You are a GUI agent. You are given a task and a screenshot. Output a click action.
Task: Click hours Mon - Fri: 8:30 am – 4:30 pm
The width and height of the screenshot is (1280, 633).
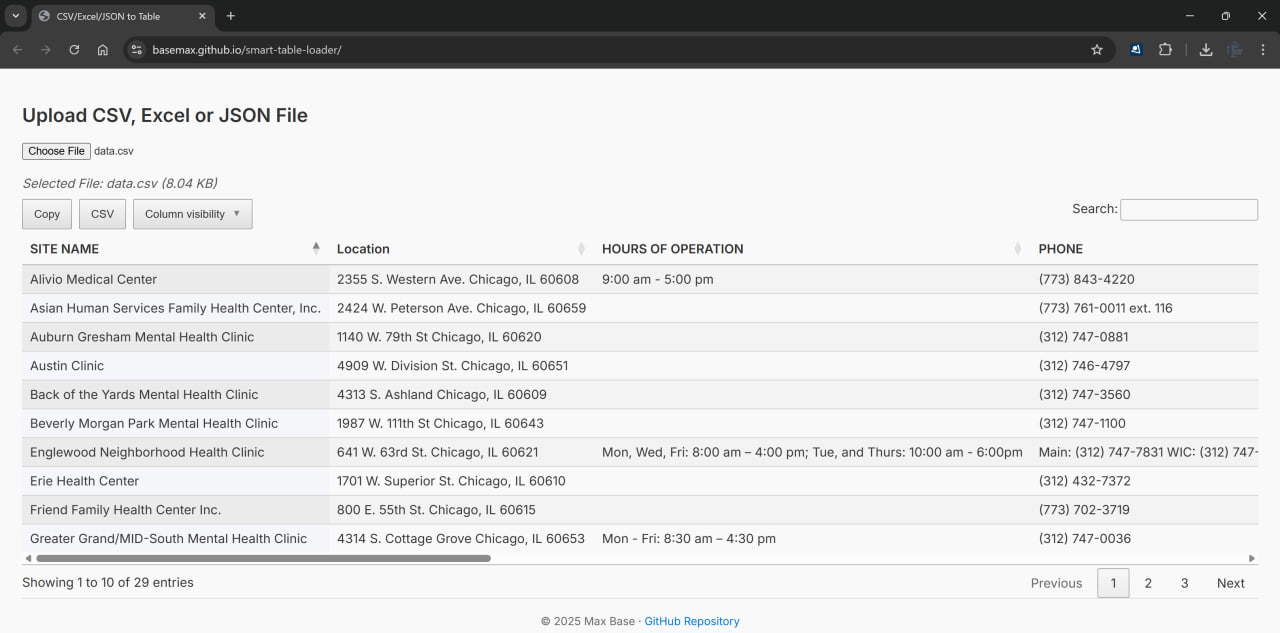point(689,539)
